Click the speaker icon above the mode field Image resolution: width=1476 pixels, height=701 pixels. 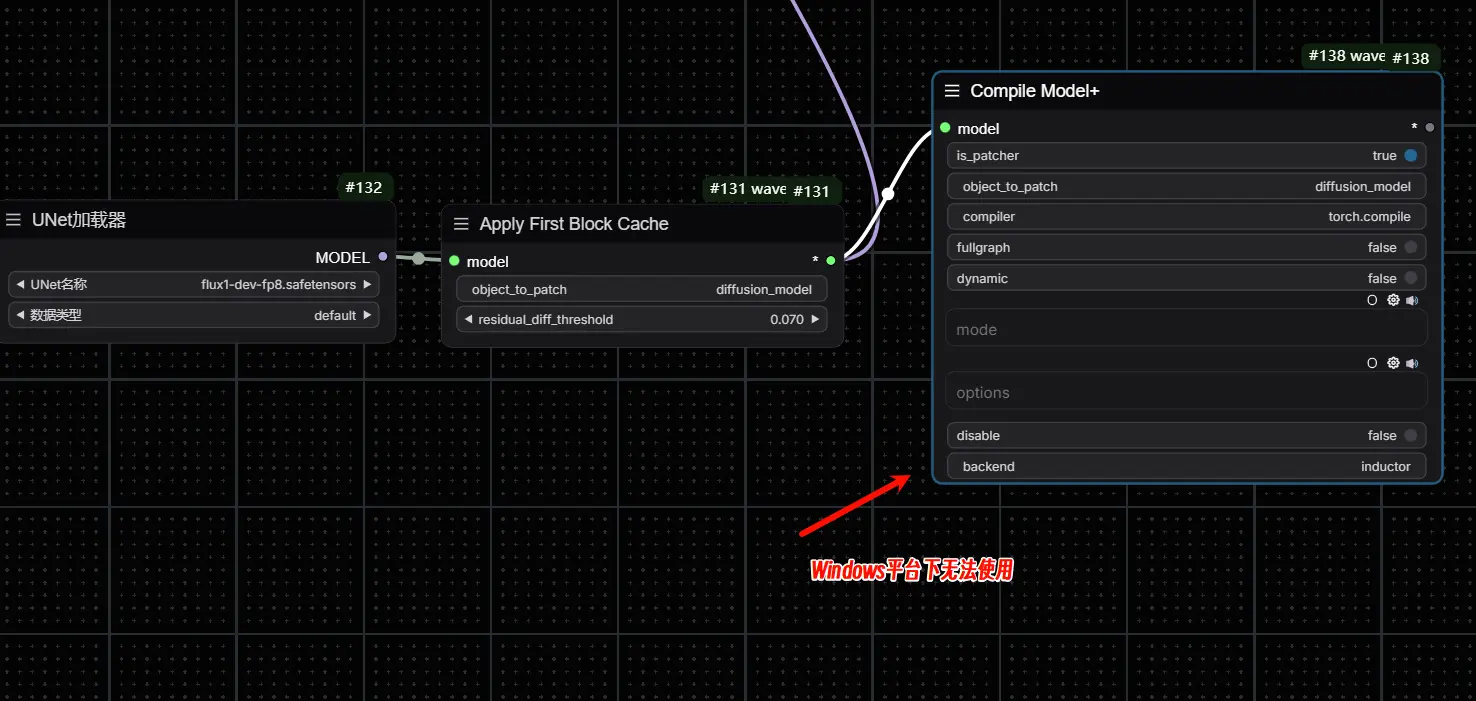[1412, 300]
